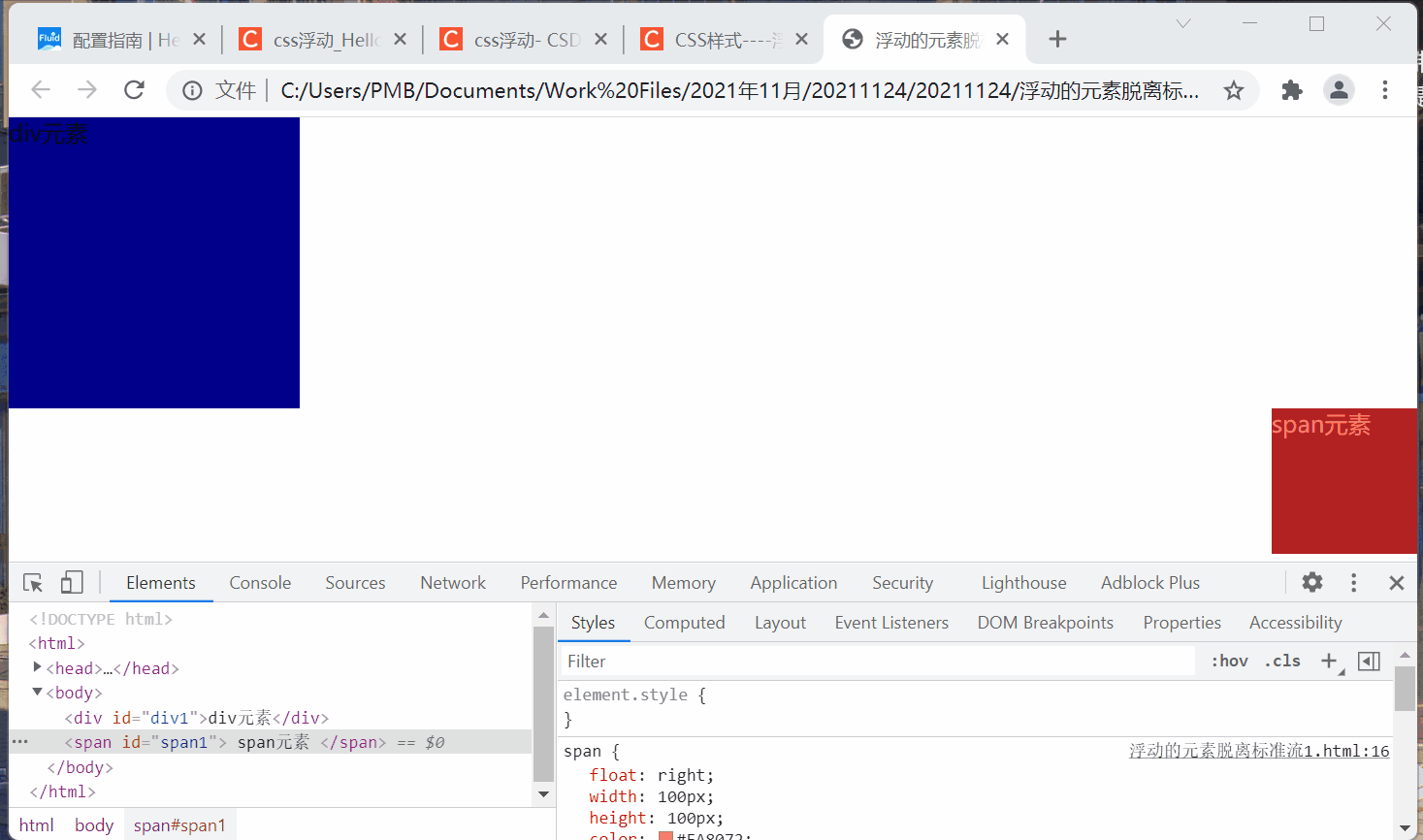Open the Security panel
This screenshot has height=840, width=1423.
(x=902, y=583)
